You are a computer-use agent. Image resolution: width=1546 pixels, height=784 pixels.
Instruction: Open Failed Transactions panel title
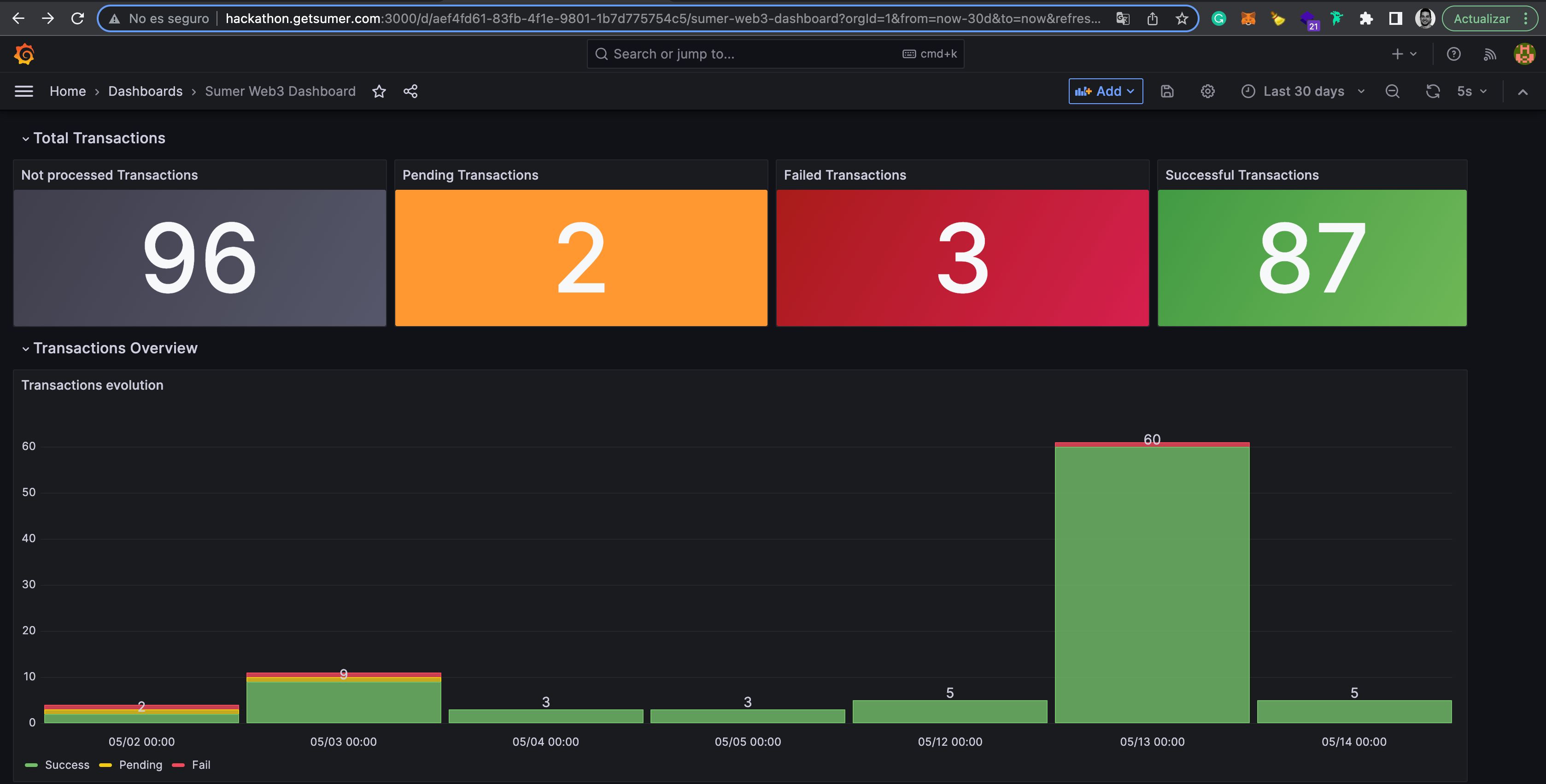point(844,176)
